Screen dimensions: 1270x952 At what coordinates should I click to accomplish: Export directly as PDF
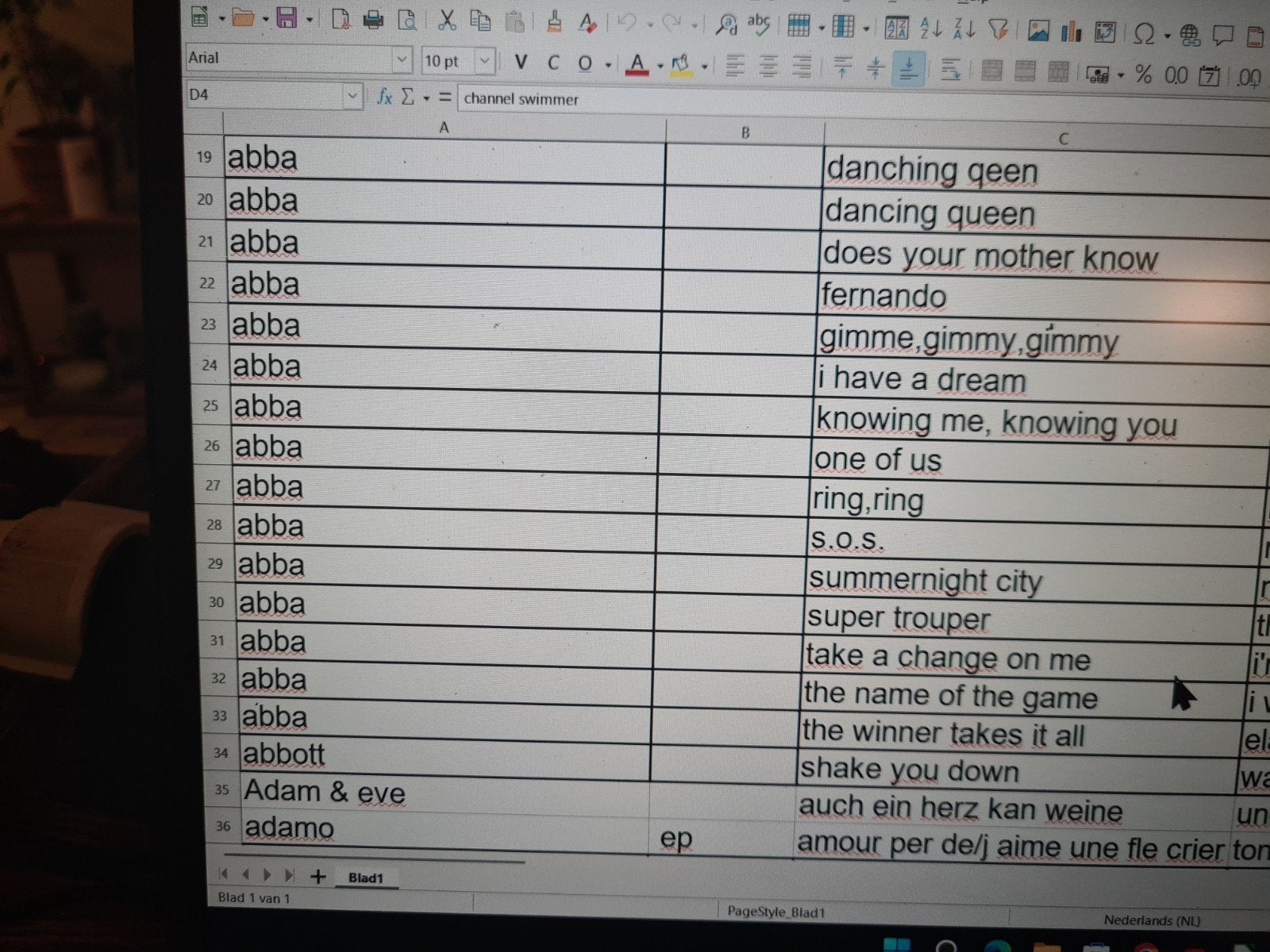341,19
